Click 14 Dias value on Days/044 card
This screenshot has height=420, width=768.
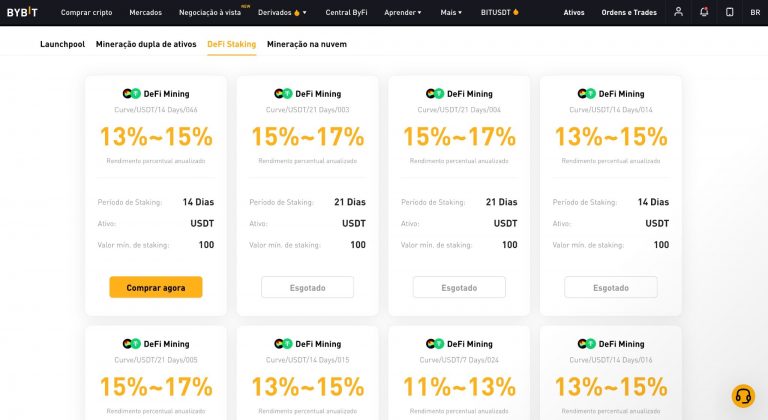pyautogui.click(x=198, y=202)
